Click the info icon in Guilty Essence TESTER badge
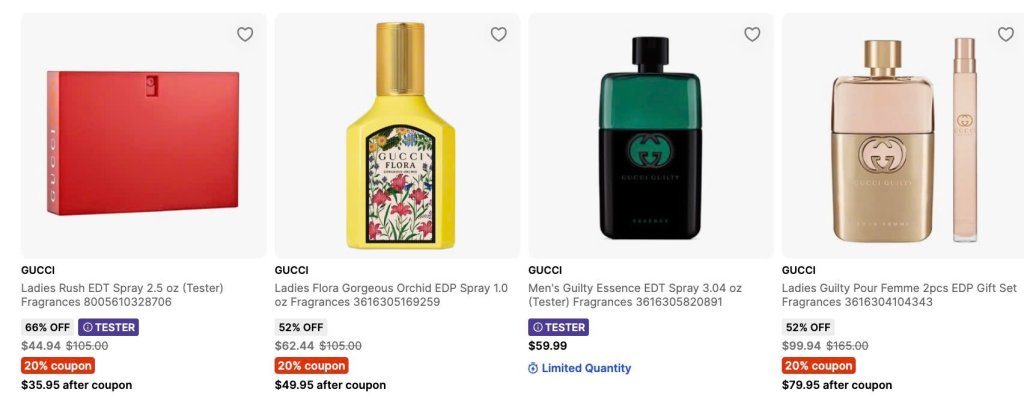1024x407 pixels. pos(537,327)
